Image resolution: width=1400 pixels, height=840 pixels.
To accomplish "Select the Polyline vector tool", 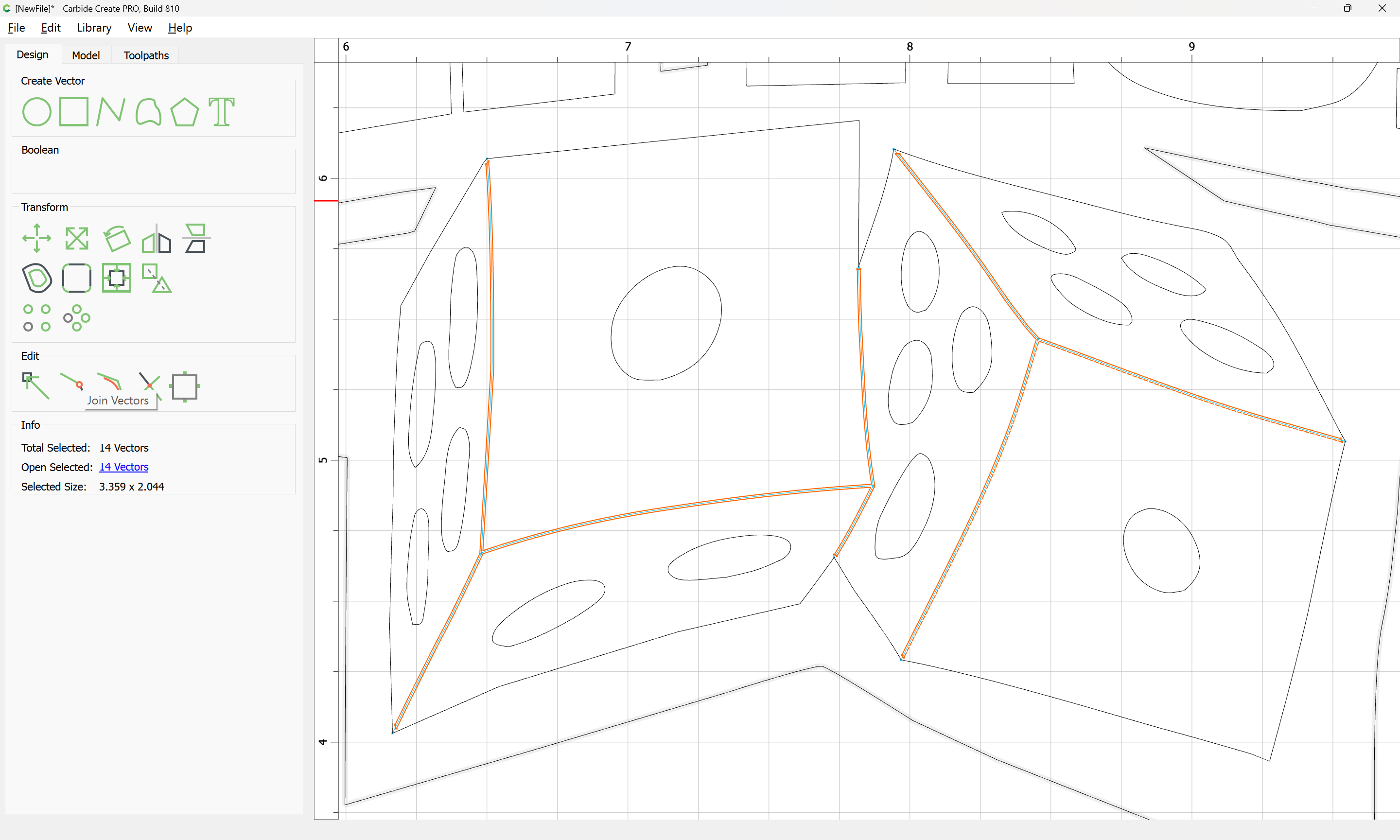I will click(x=110, y=111).
